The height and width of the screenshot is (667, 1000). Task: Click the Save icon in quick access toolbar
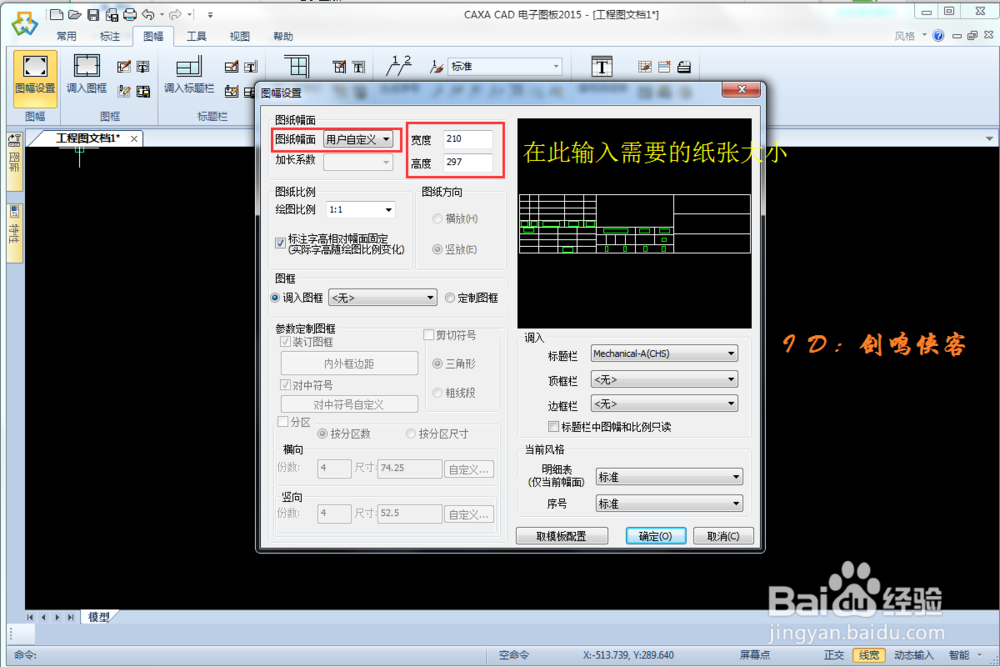click(x=93, y=14)
